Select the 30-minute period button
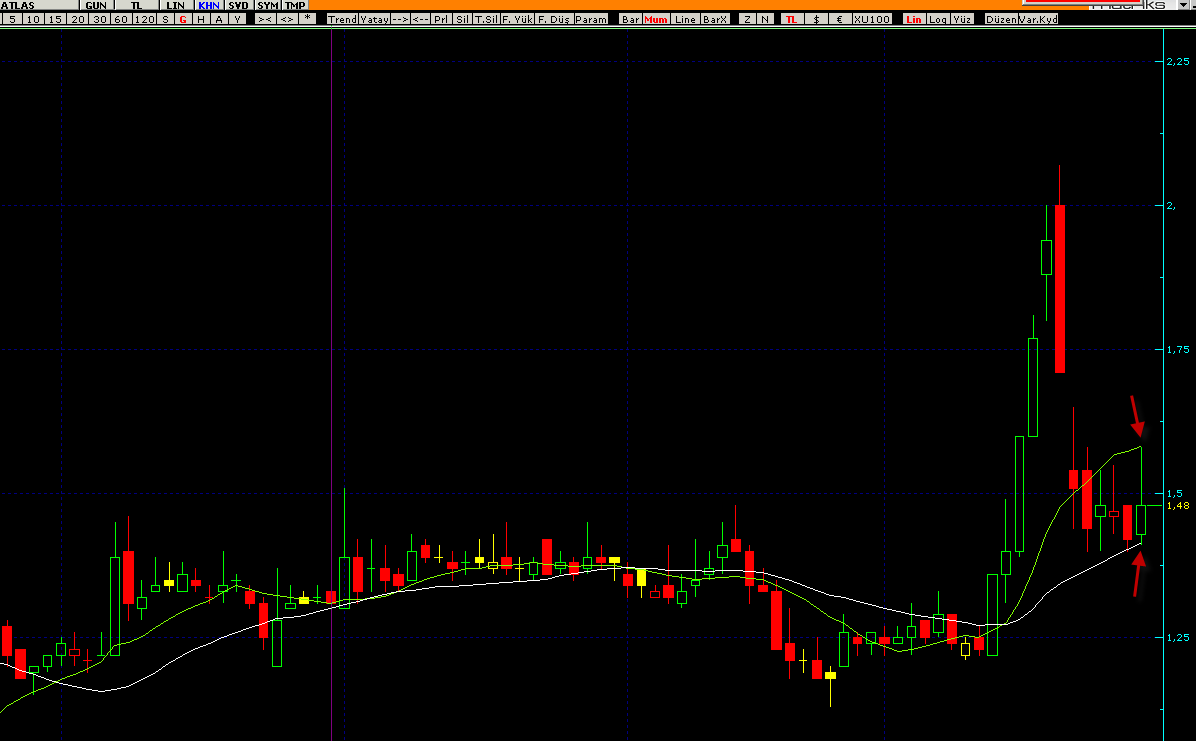 [99, 19]
